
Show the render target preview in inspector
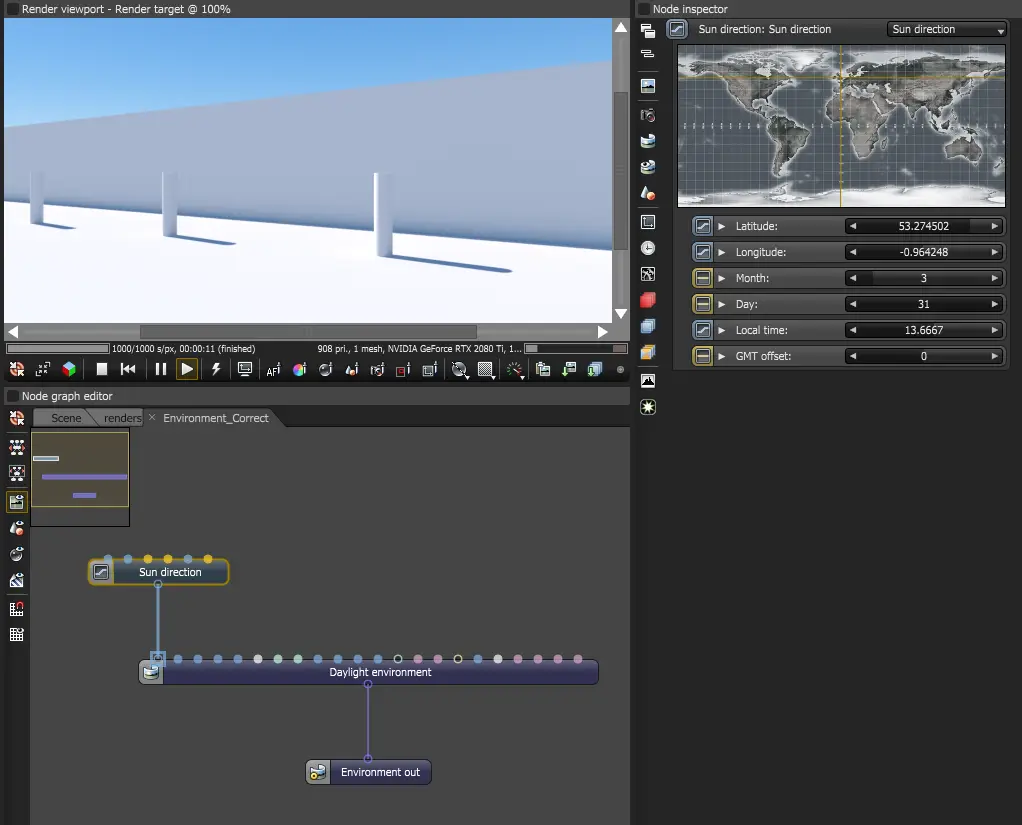click(x=648, y=85)
